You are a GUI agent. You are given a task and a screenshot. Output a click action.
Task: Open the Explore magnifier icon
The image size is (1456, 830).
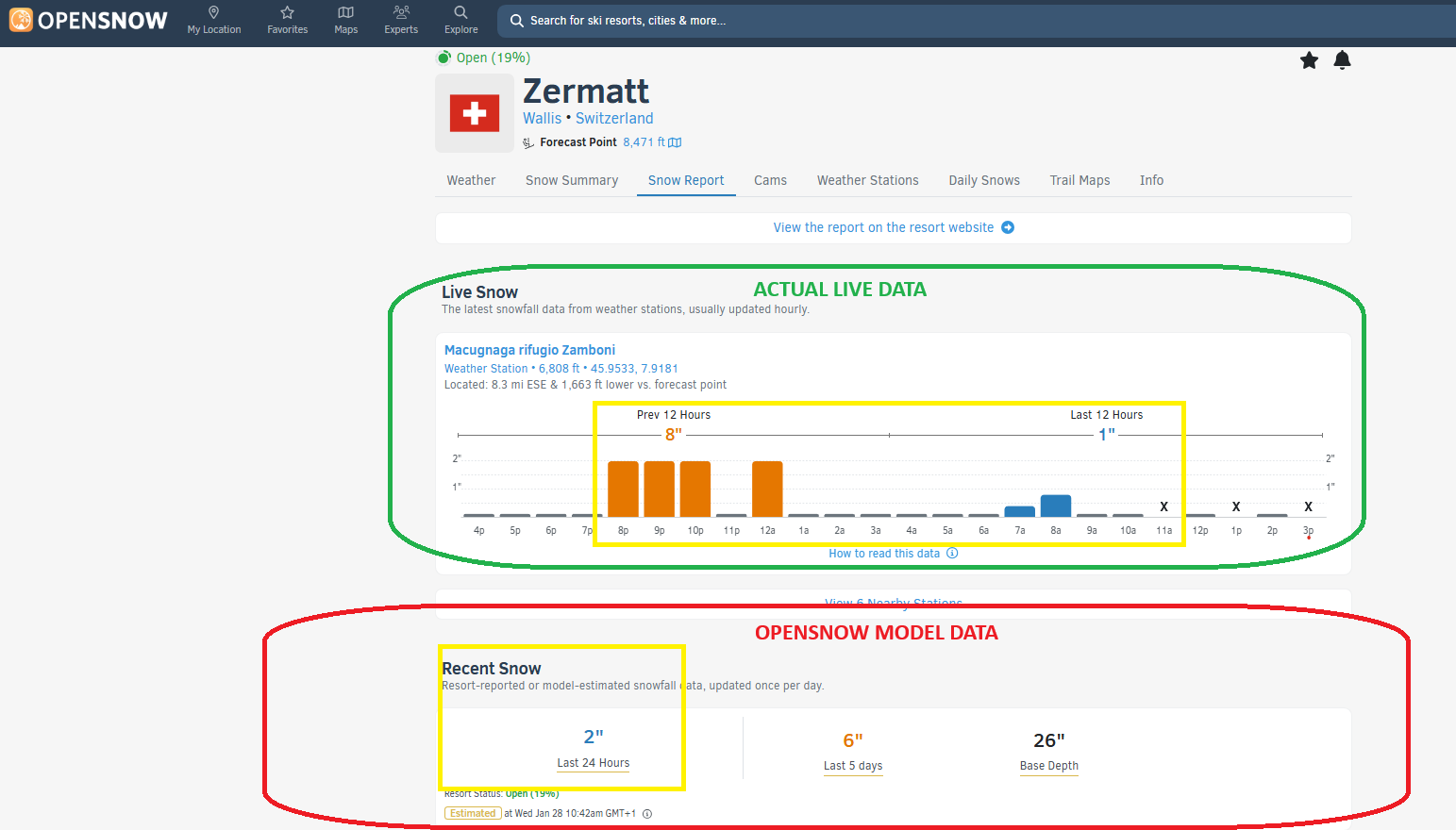click(460, 13)
